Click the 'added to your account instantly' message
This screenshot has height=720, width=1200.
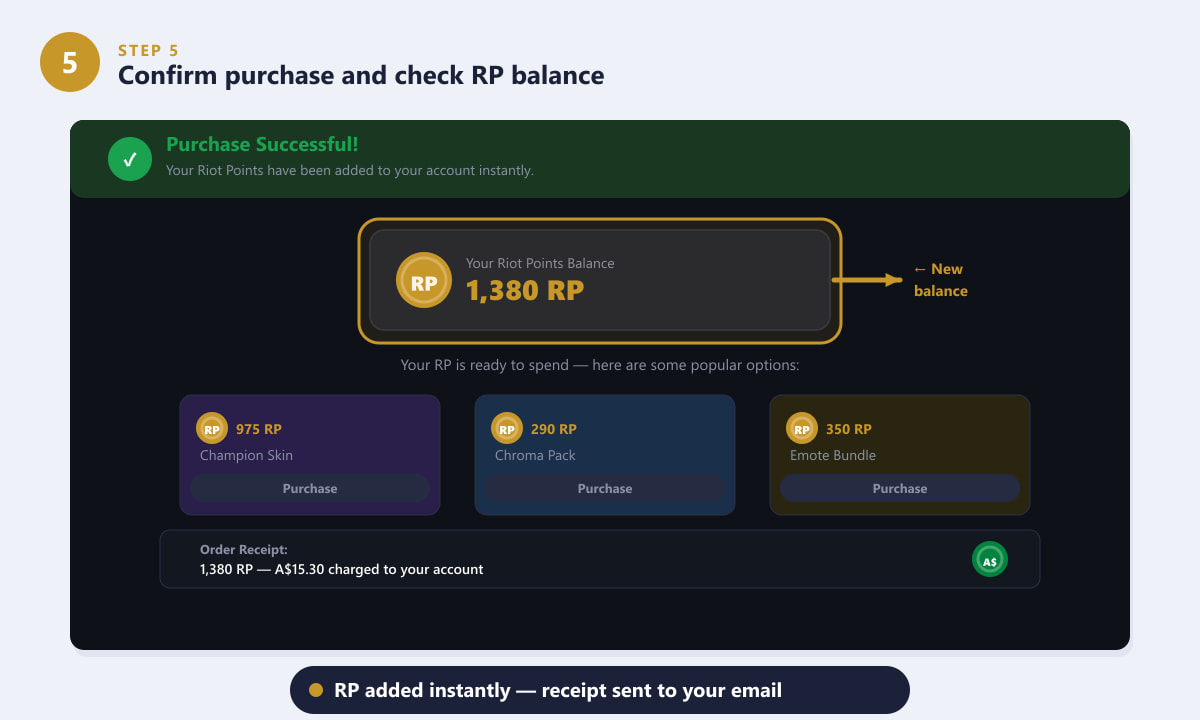tap(350, 170)
